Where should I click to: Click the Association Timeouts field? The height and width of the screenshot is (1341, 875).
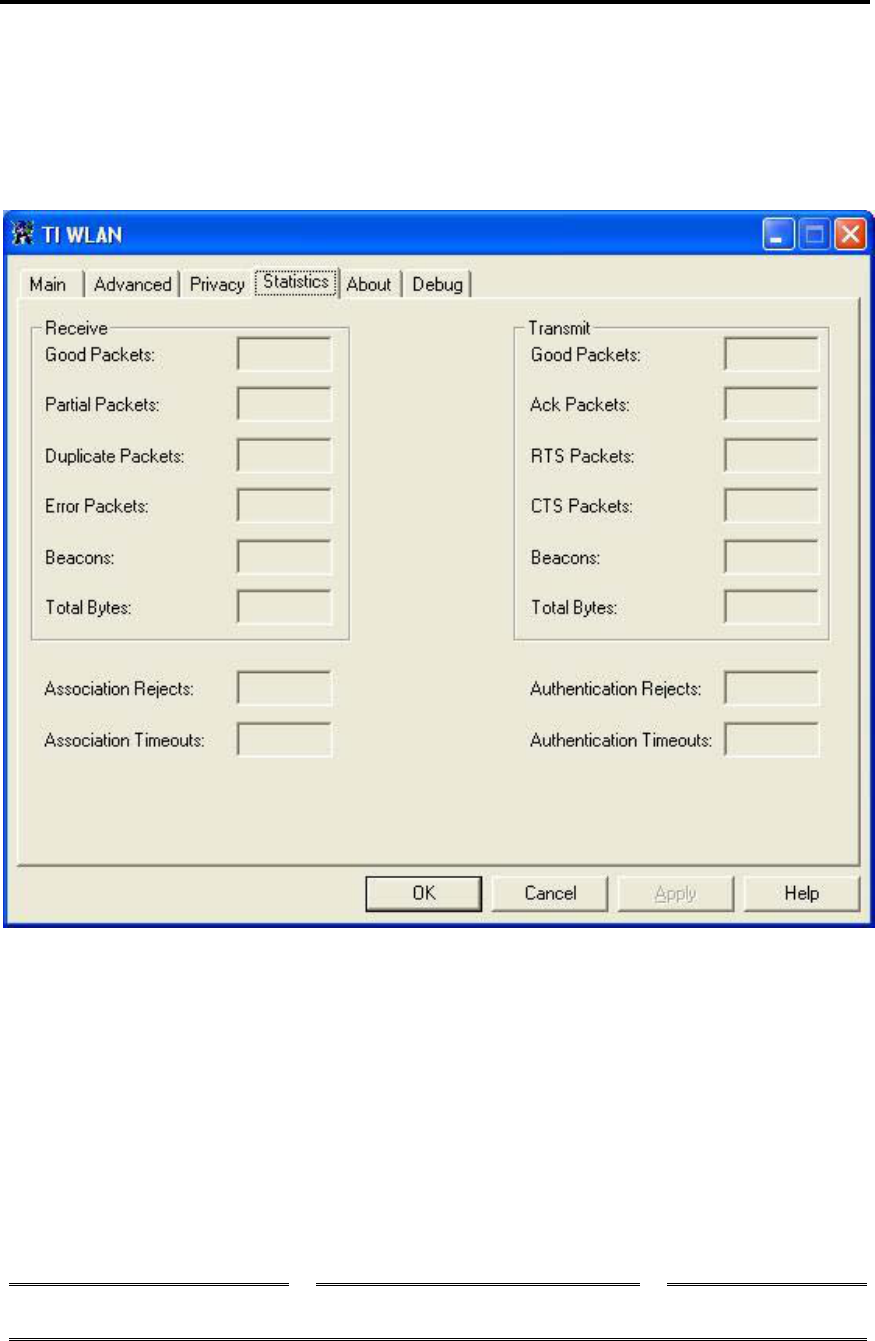(284, 740)
